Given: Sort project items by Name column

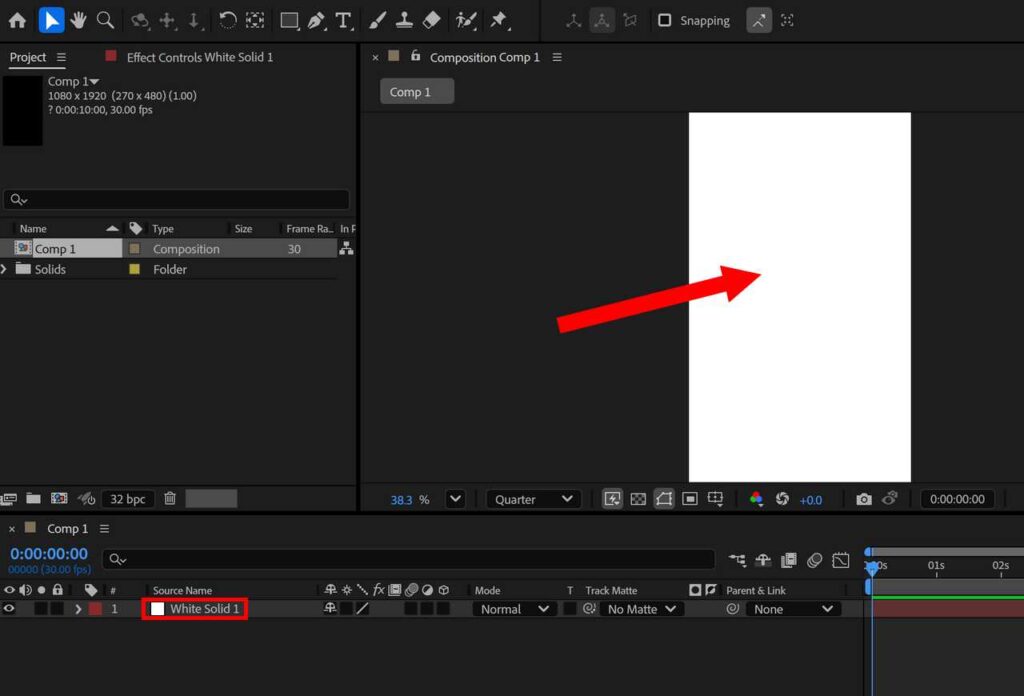Looking at the screenshot, I should click(x=33, y=229).
